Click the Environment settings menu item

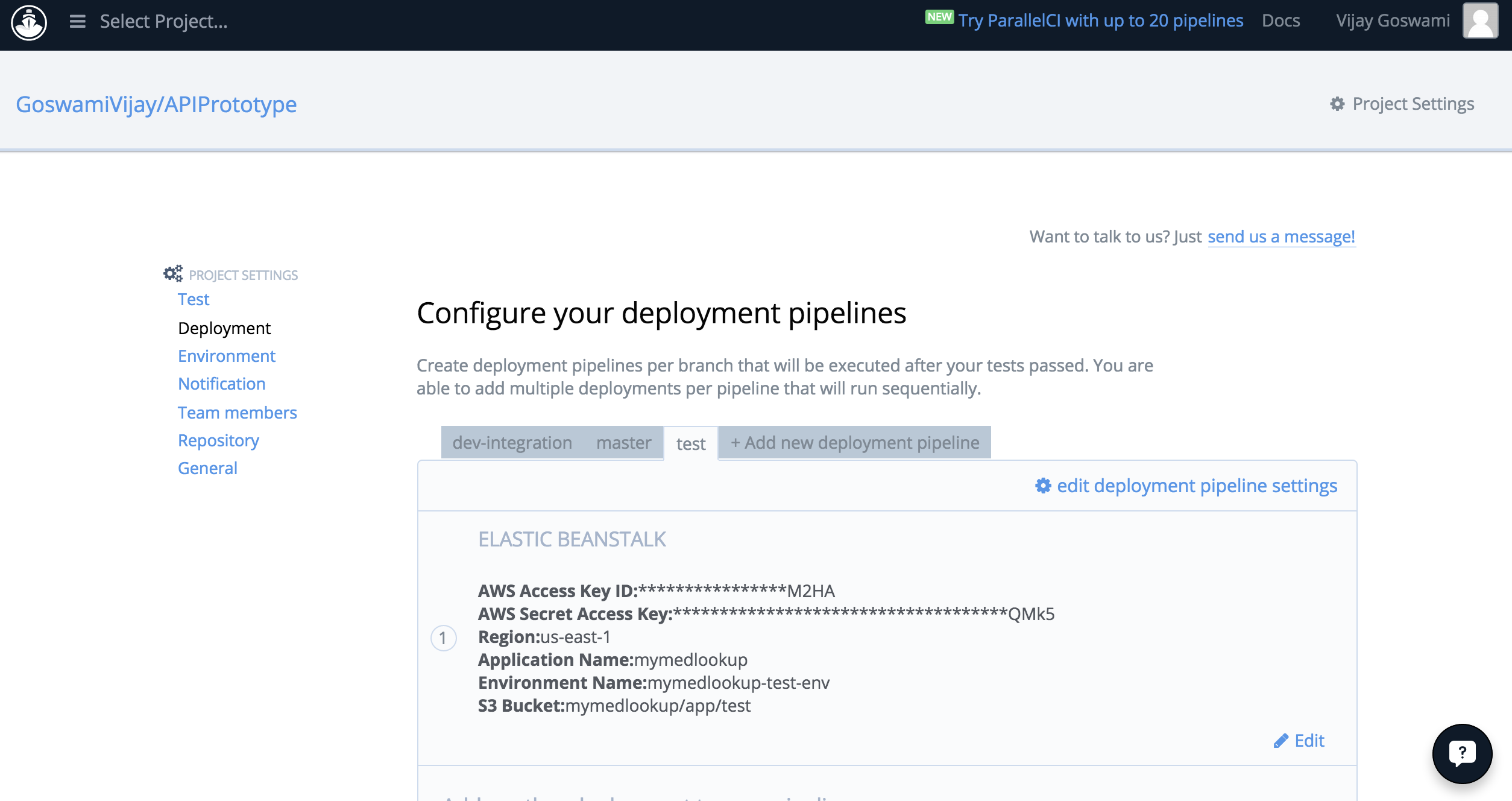pyautogui.click(x=226, y=355)
